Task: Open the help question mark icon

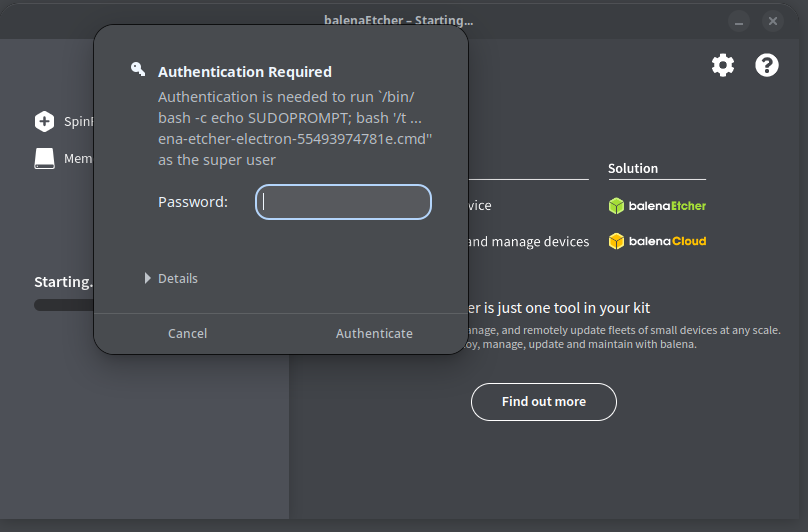Action: pos(767,65)
